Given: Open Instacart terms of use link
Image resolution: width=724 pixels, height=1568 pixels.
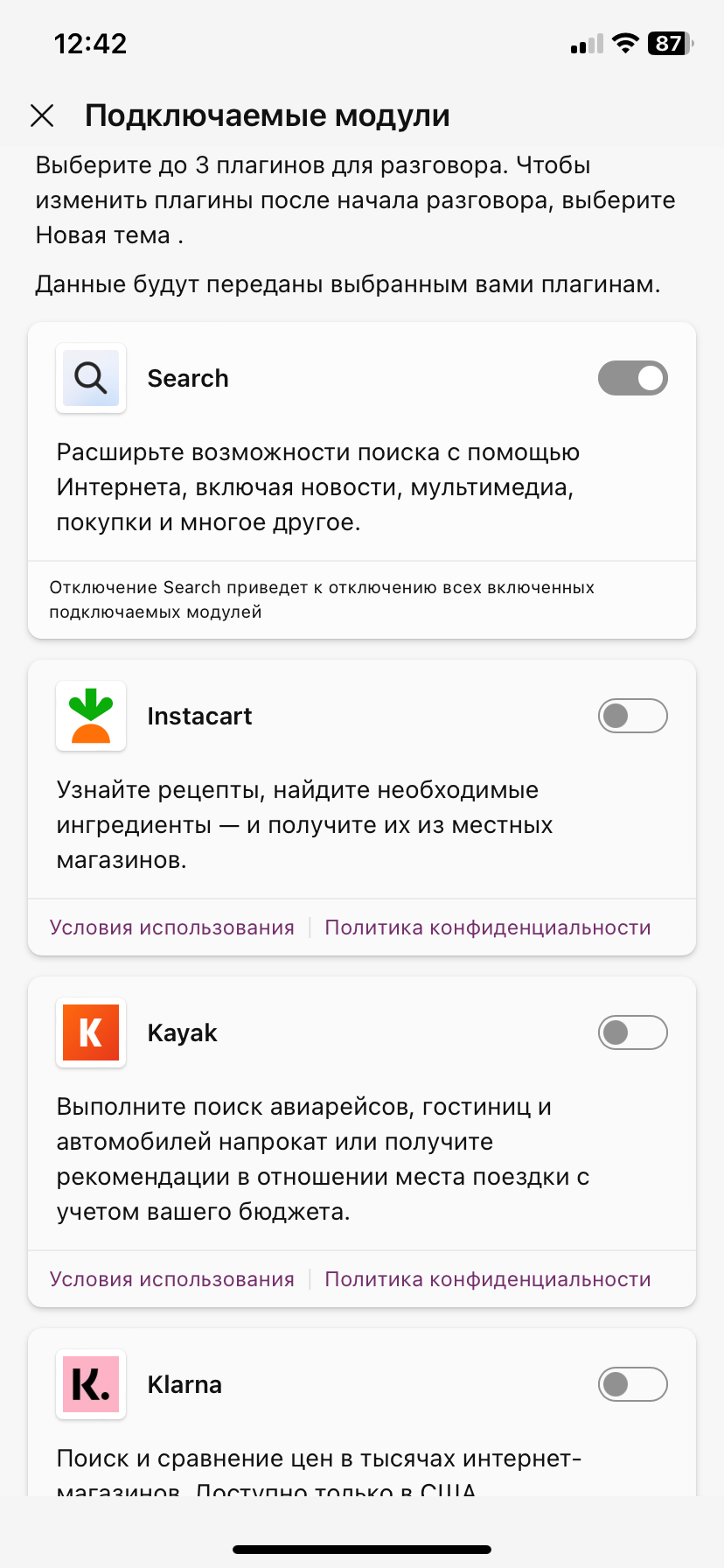Looking at the screenshot, I should pyautogui.click(x=172, y=927).
